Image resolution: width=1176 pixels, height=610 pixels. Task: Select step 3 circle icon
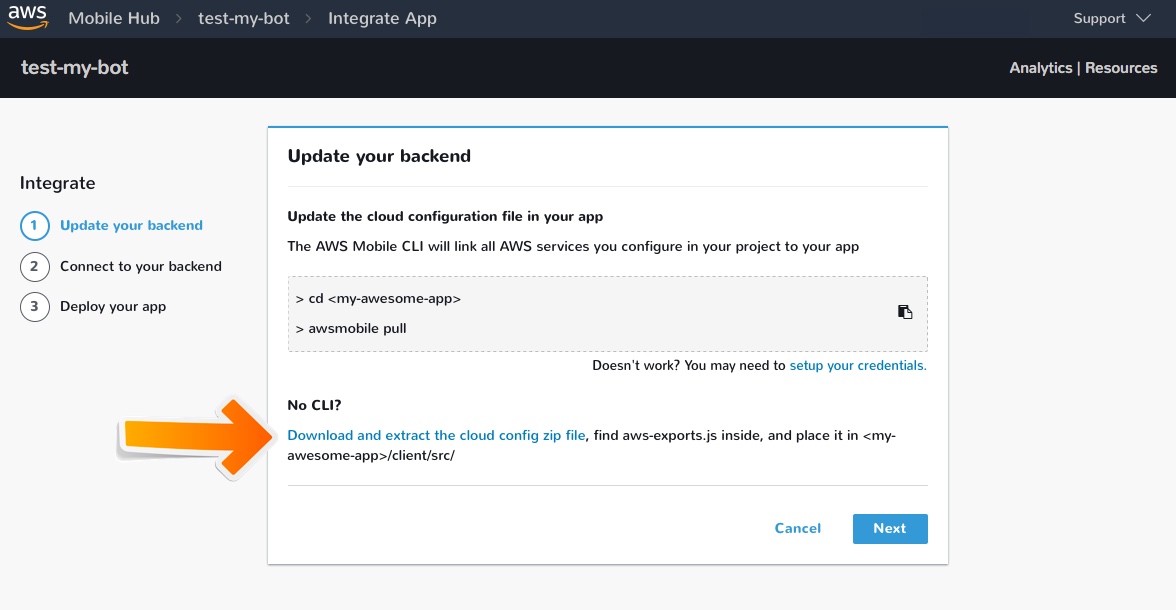tap(34, 307)
